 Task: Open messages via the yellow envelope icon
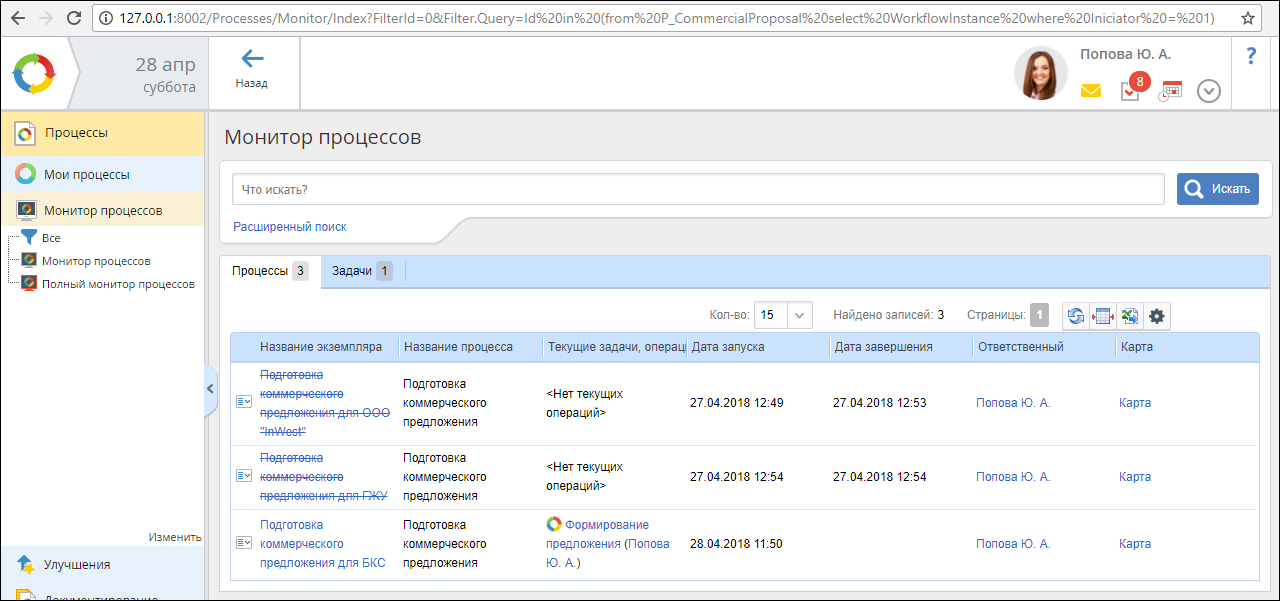[x=1091, y=91]
